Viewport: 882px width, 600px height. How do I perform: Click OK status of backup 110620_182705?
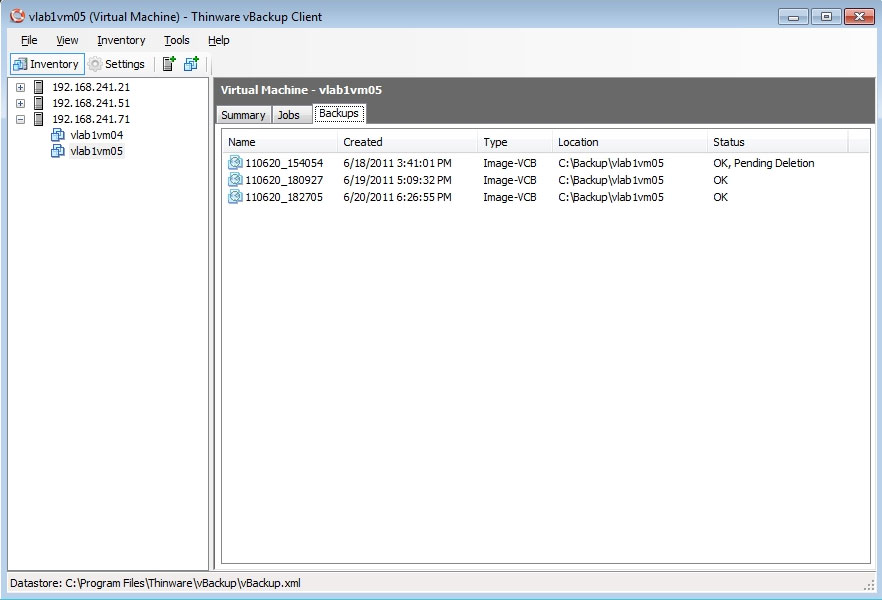coord(721,197)
